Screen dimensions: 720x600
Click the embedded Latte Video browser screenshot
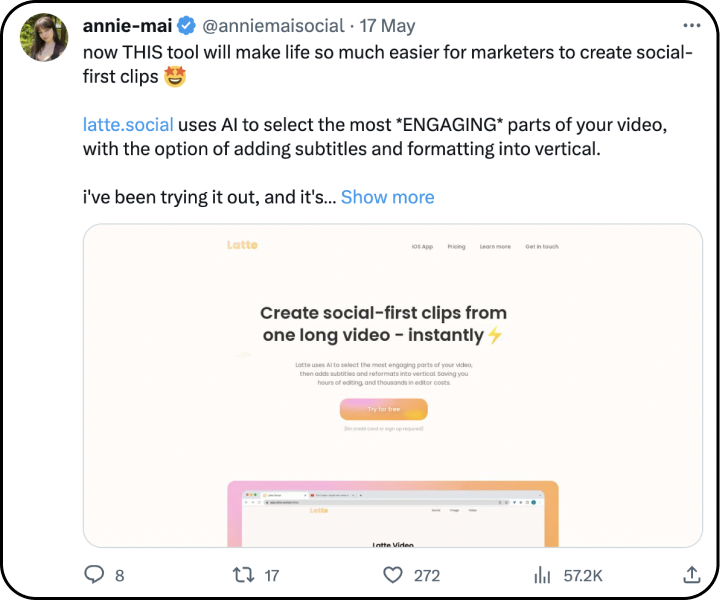[393, 514]
